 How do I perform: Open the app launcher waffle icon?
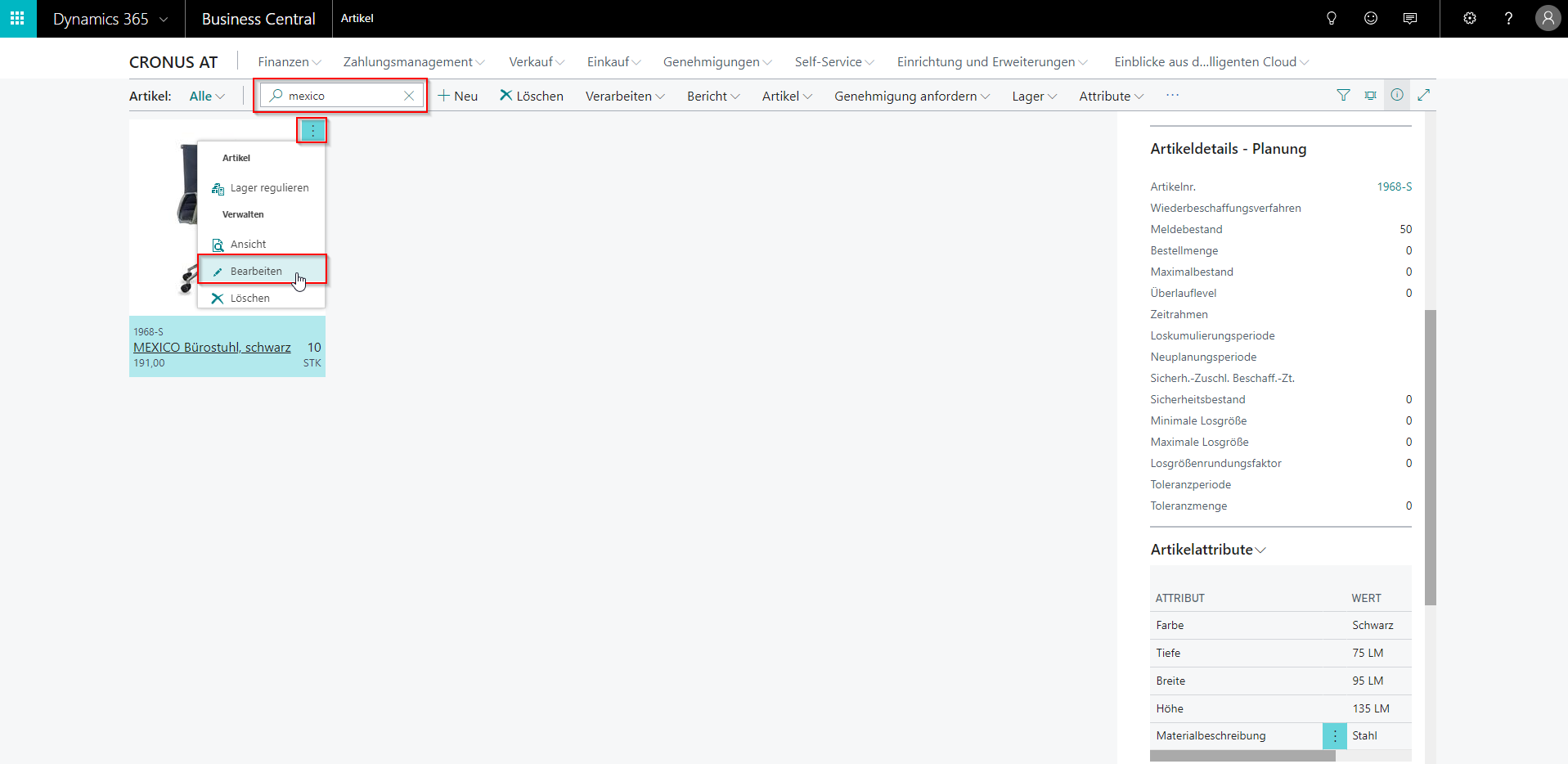(x=17, y=18)
